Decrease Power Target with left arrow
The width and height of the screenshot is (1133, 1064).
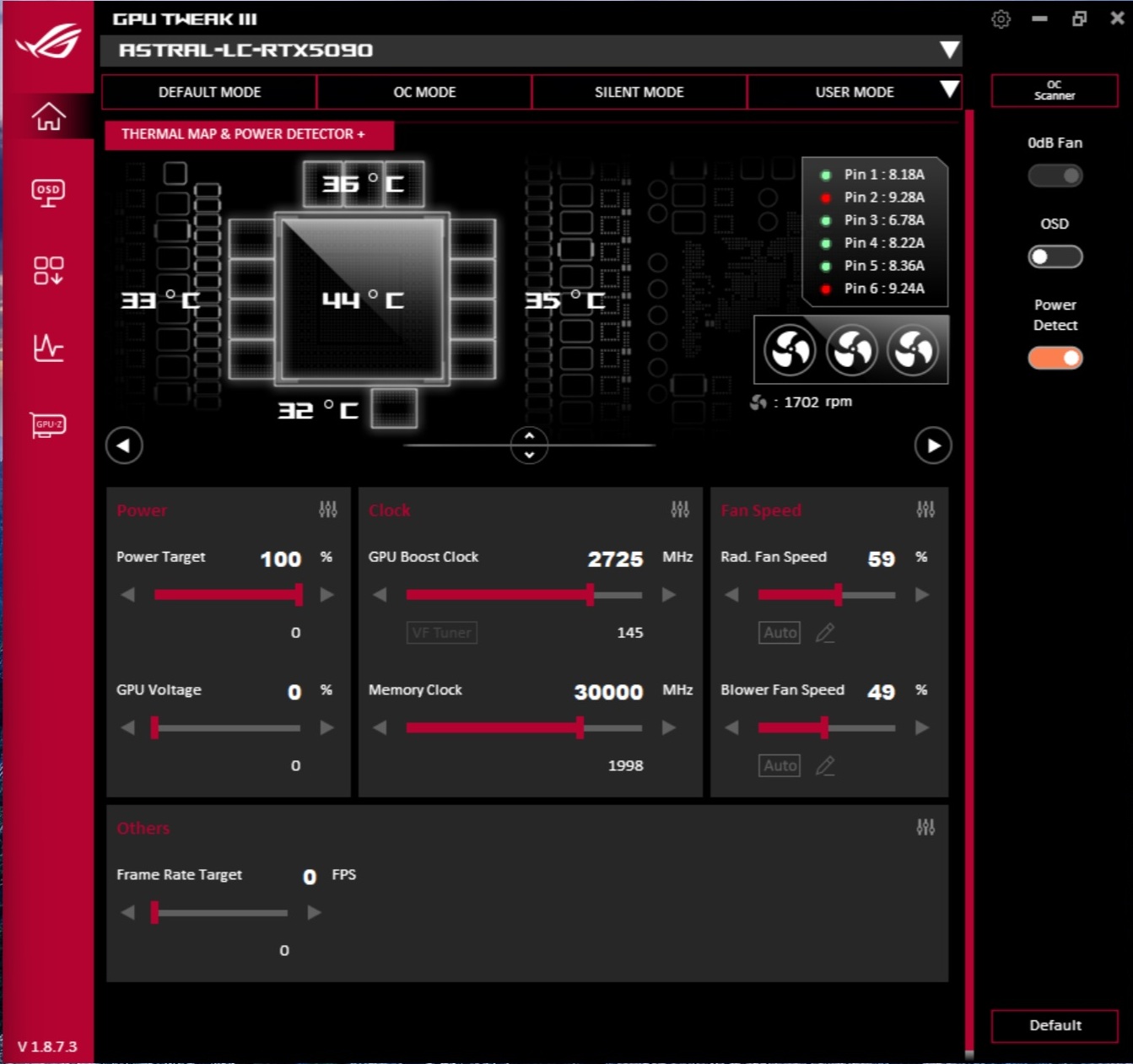127,595
